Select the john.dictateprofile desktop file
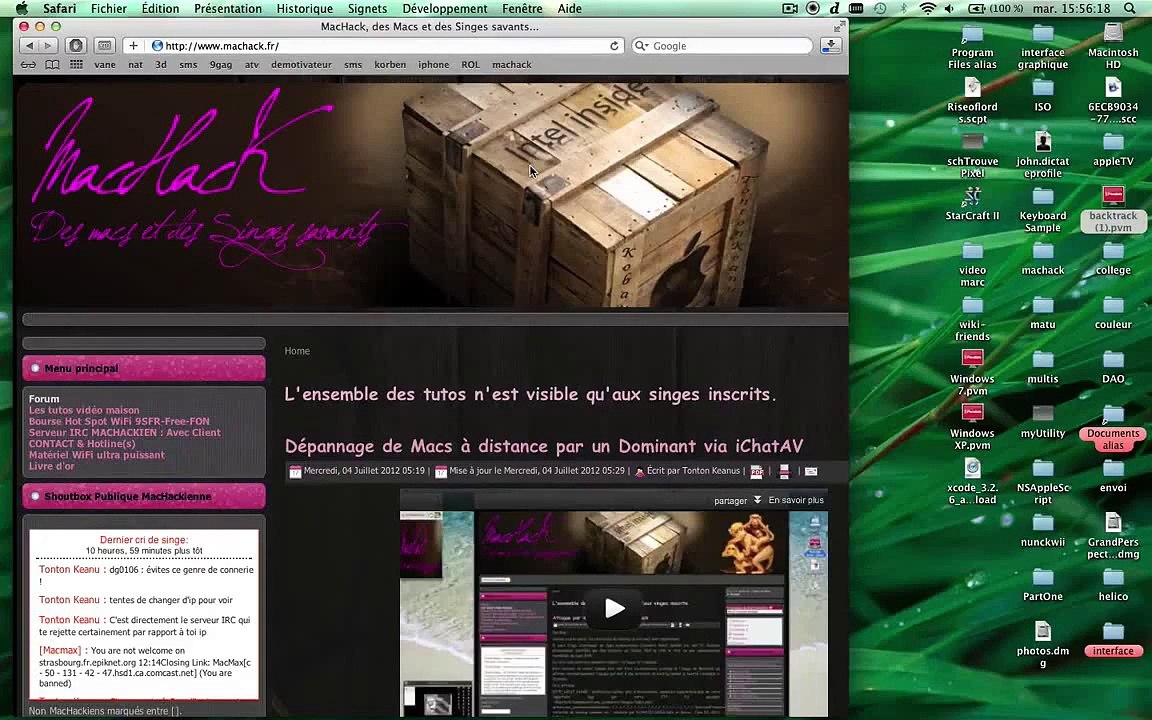The width and height of the screenshot is (1152, 720). click(x=1043, y=154)
